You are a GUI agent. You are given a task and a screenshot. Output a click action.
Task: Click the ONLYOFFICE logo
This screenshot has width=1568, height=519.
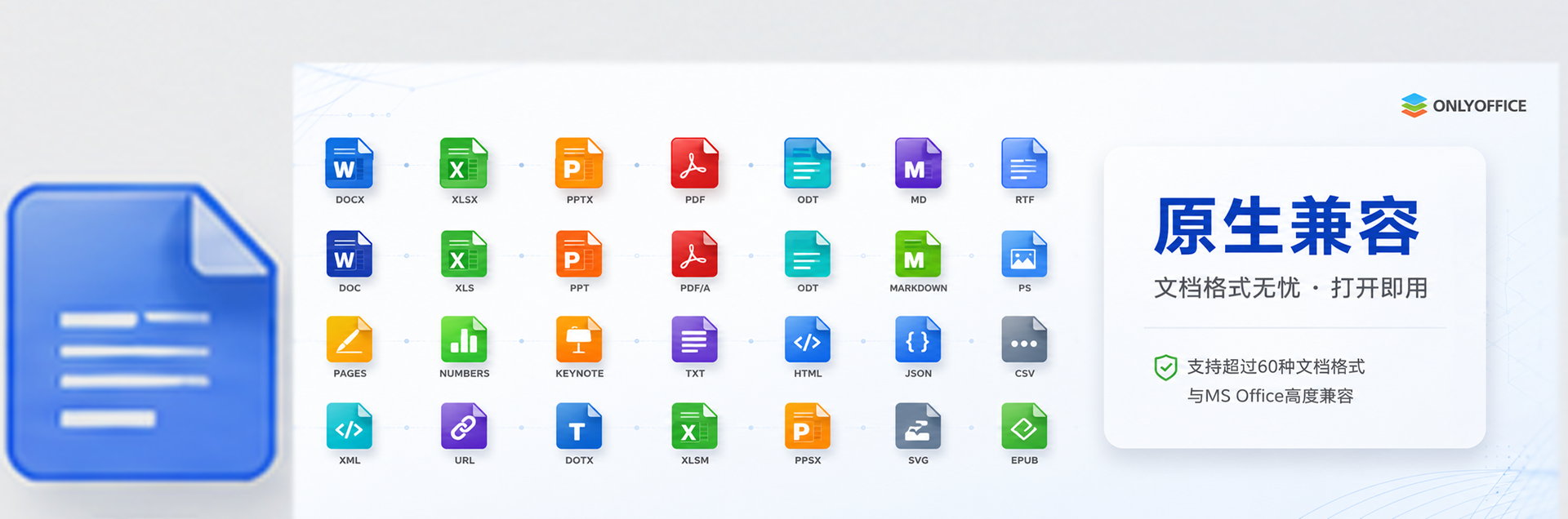click(x=1463, y=105)
